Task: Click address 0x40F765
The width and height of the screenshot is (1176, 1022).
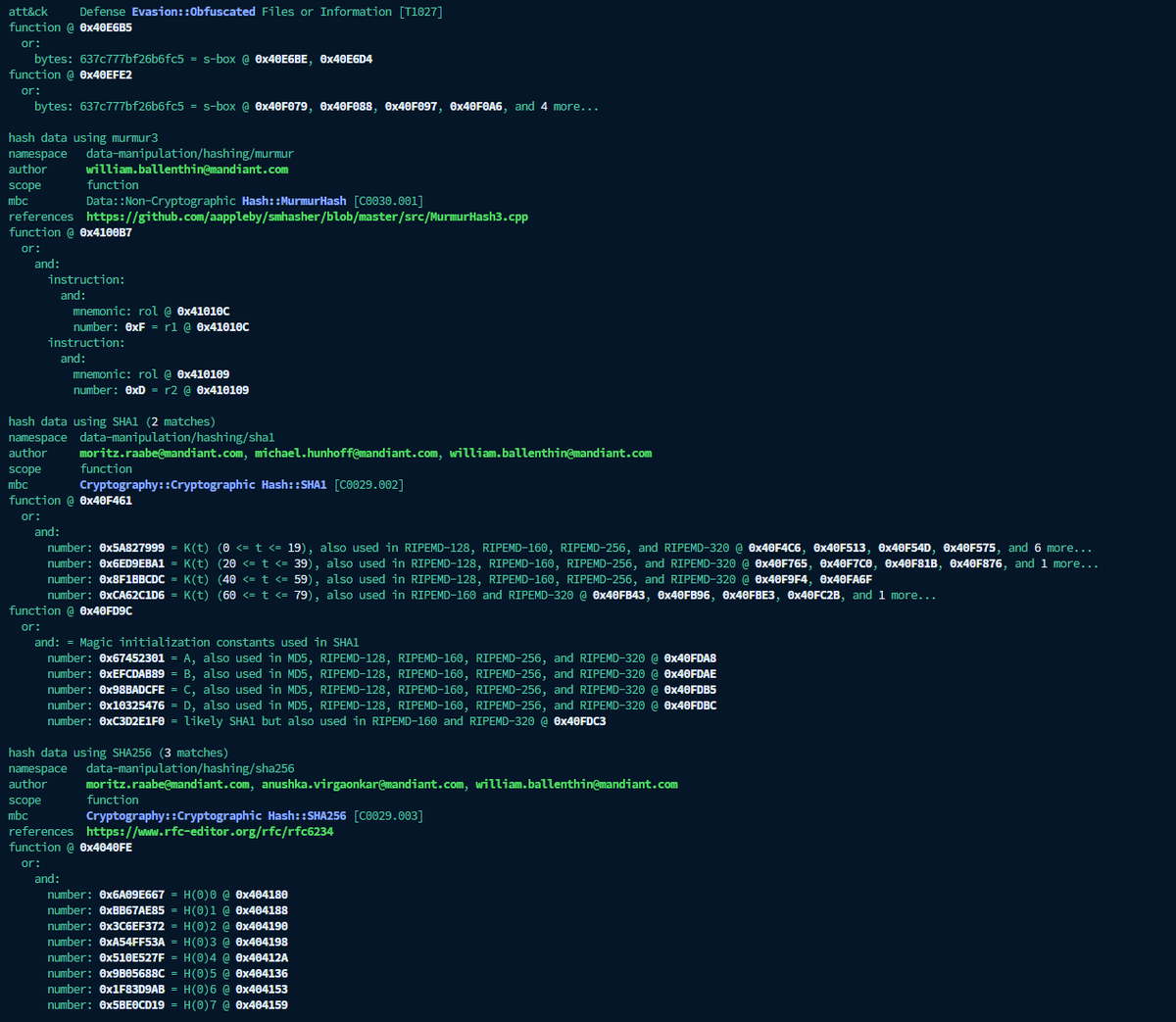Action: coord(781,563)
